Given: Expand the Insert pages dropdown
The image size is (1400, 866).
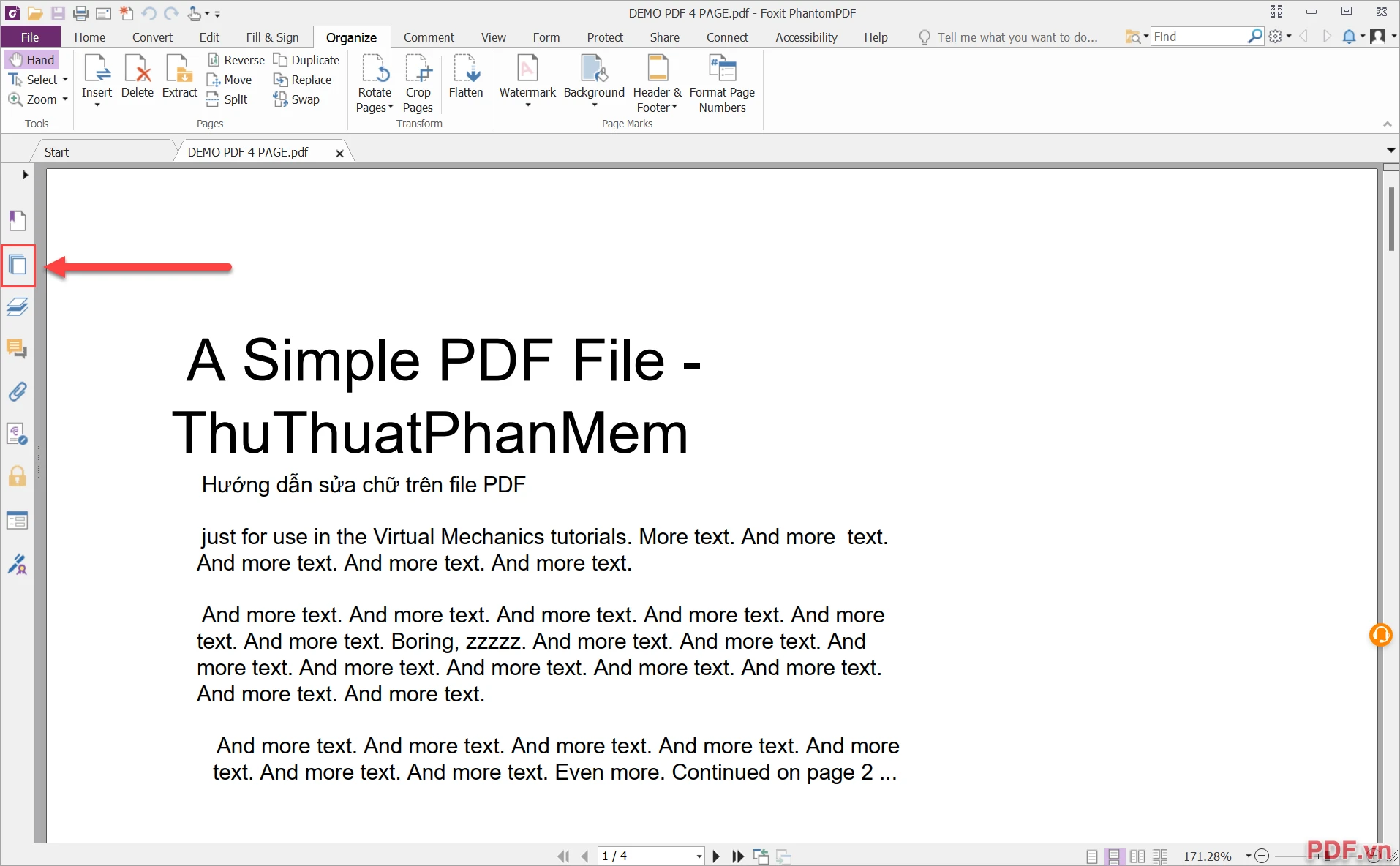Looking at the screenshot, I should (97, 105).
